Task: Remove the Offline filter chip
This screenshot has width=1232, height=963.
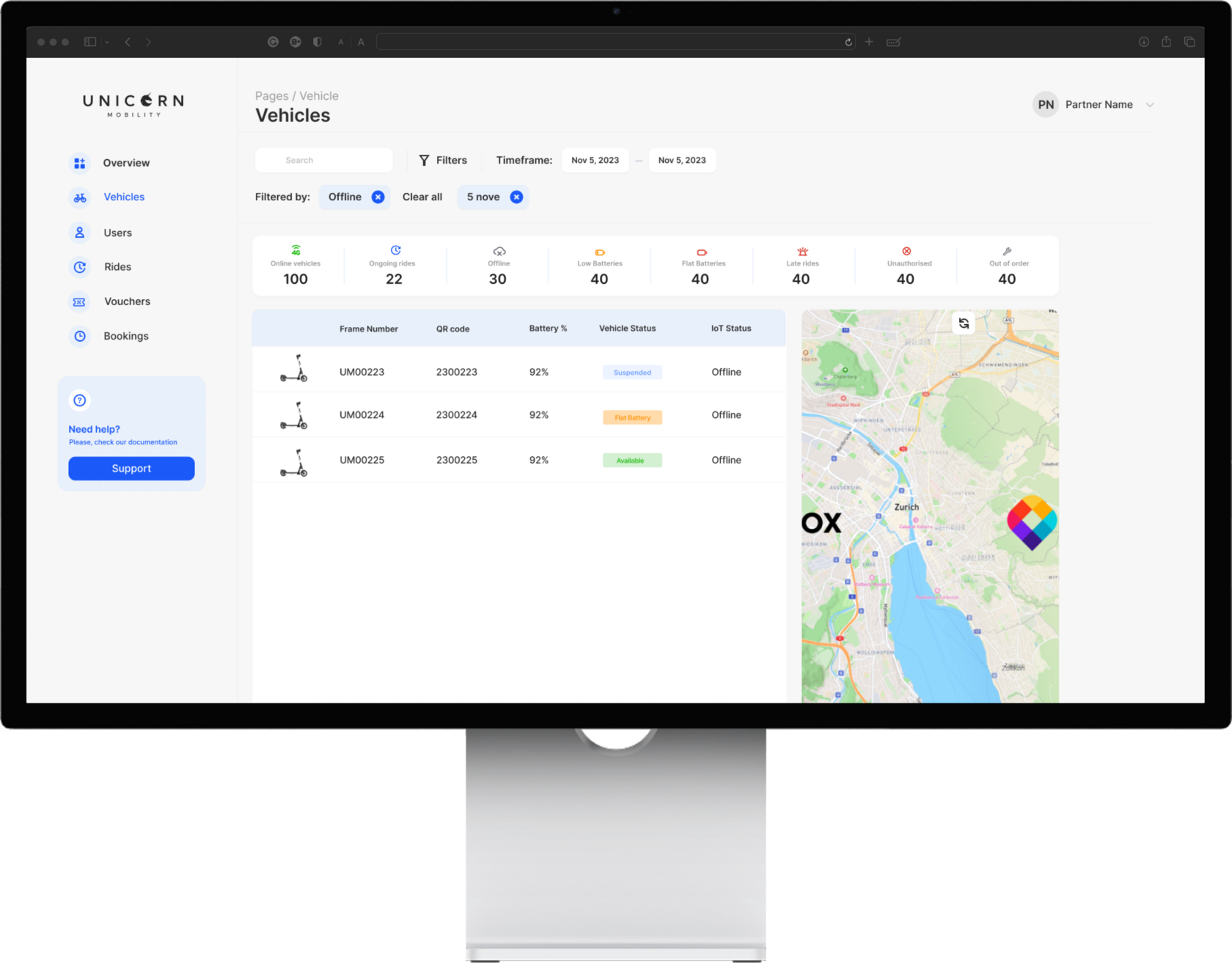Action: [x=378, y=197]
